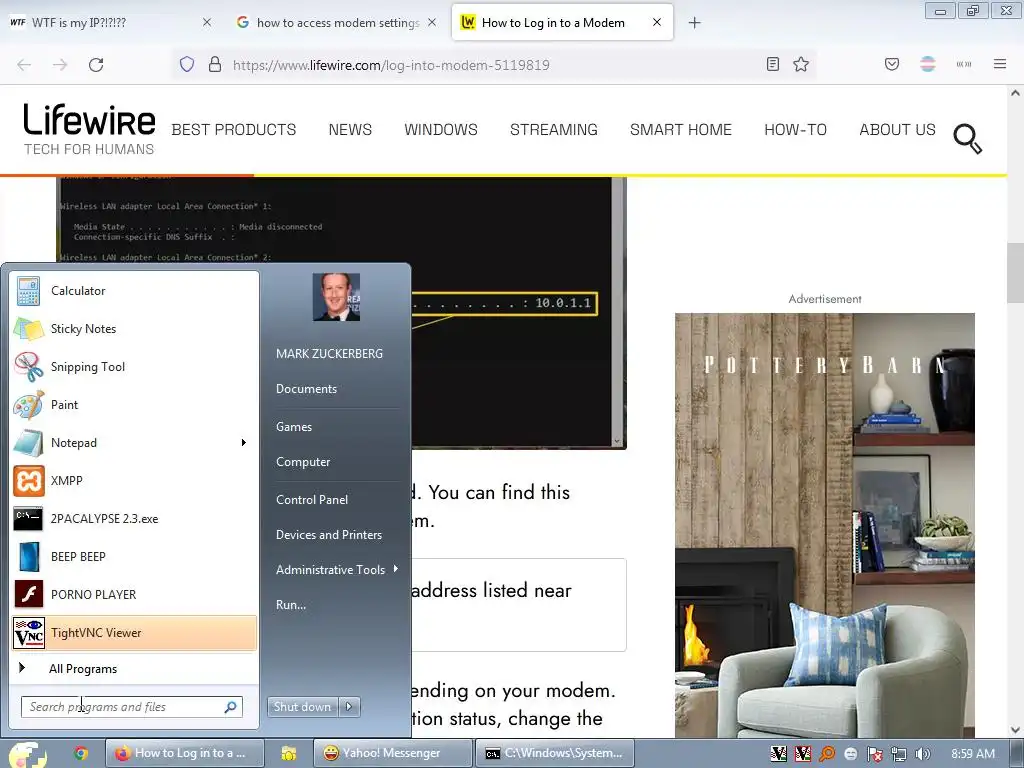Click the Windows Start orb
Viewport: 1024px width, 768px height.
tap(27, 754)
